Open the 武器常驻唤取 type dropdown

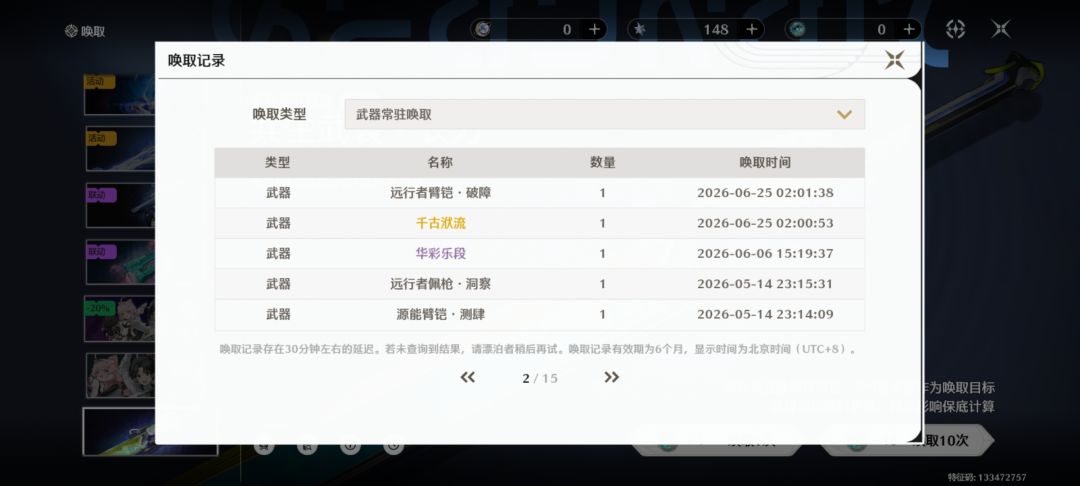click(605, 114)
